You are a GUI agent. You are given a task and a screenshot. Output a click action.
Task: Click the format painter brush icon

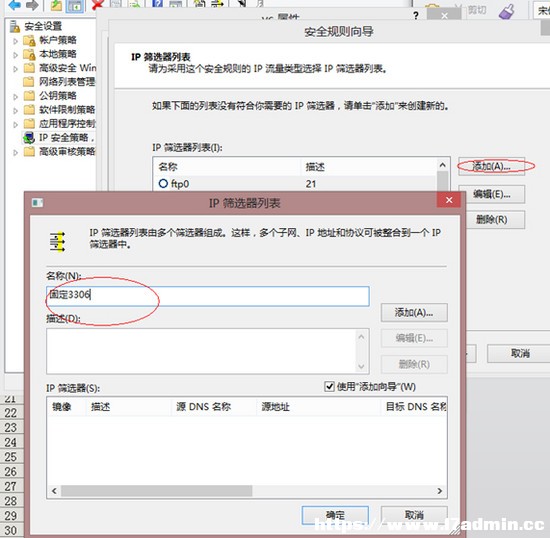pyautogui.click(x=507, y=11)
